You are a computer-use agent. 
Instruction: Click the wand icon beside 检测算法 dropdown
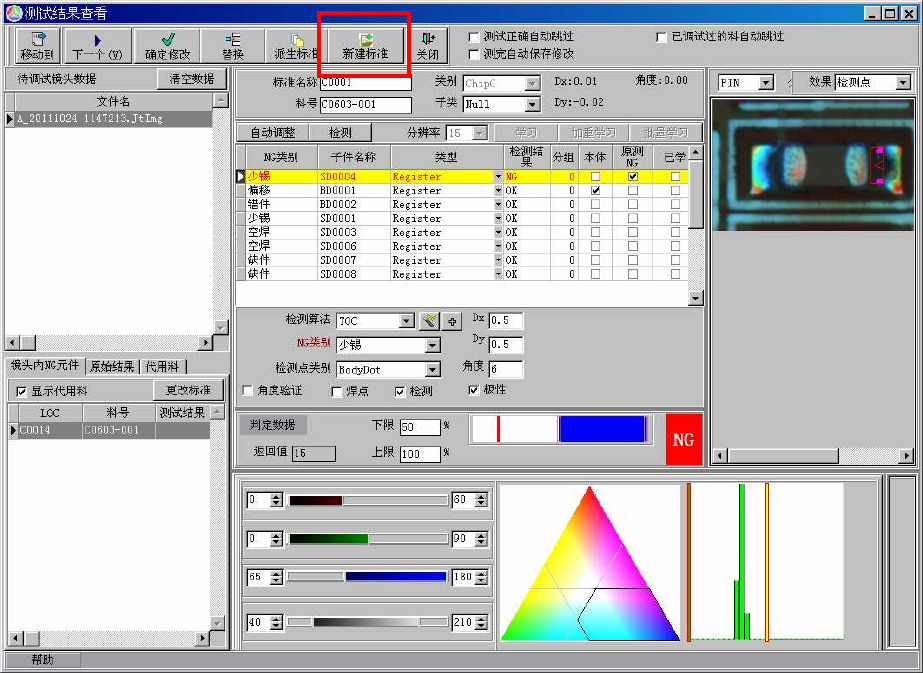pyautogui.click(x=429, y=321)
